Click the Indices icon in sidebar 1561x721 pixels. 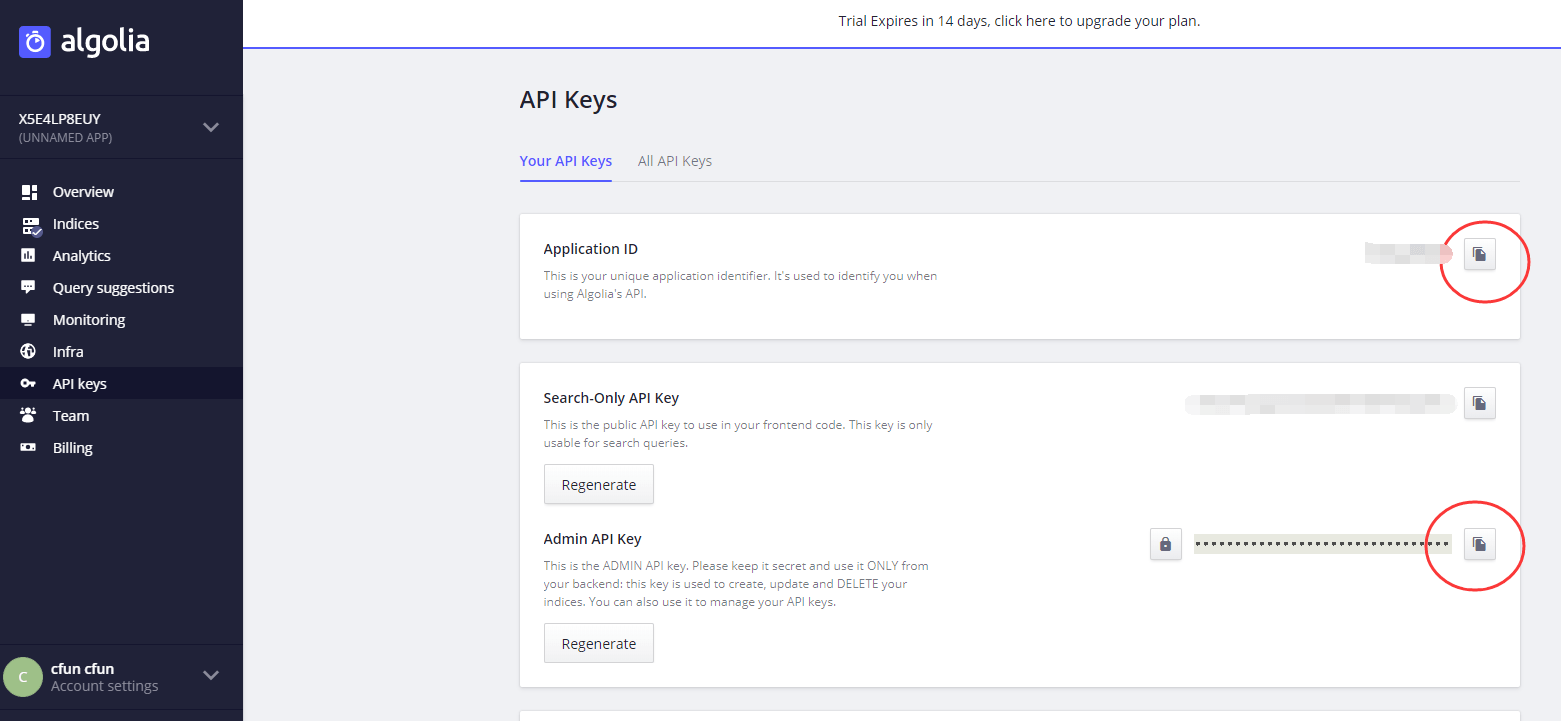(x=31, y=225)
